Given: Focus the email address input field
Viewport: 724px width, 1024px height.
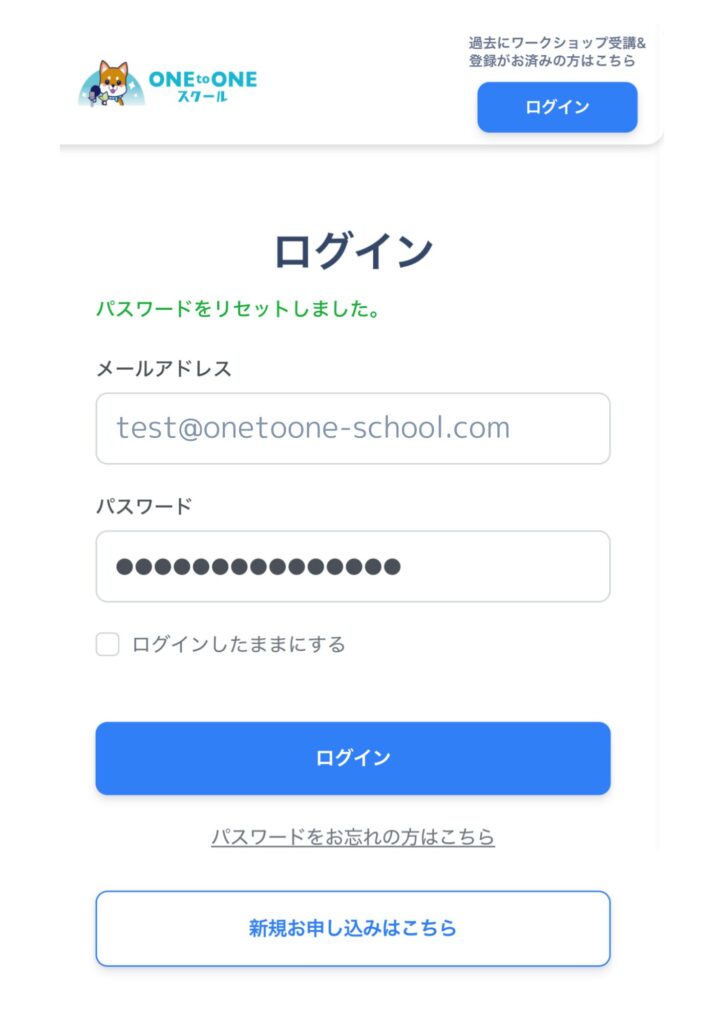Looking at the screenshot, I should (x=353, y=428).
